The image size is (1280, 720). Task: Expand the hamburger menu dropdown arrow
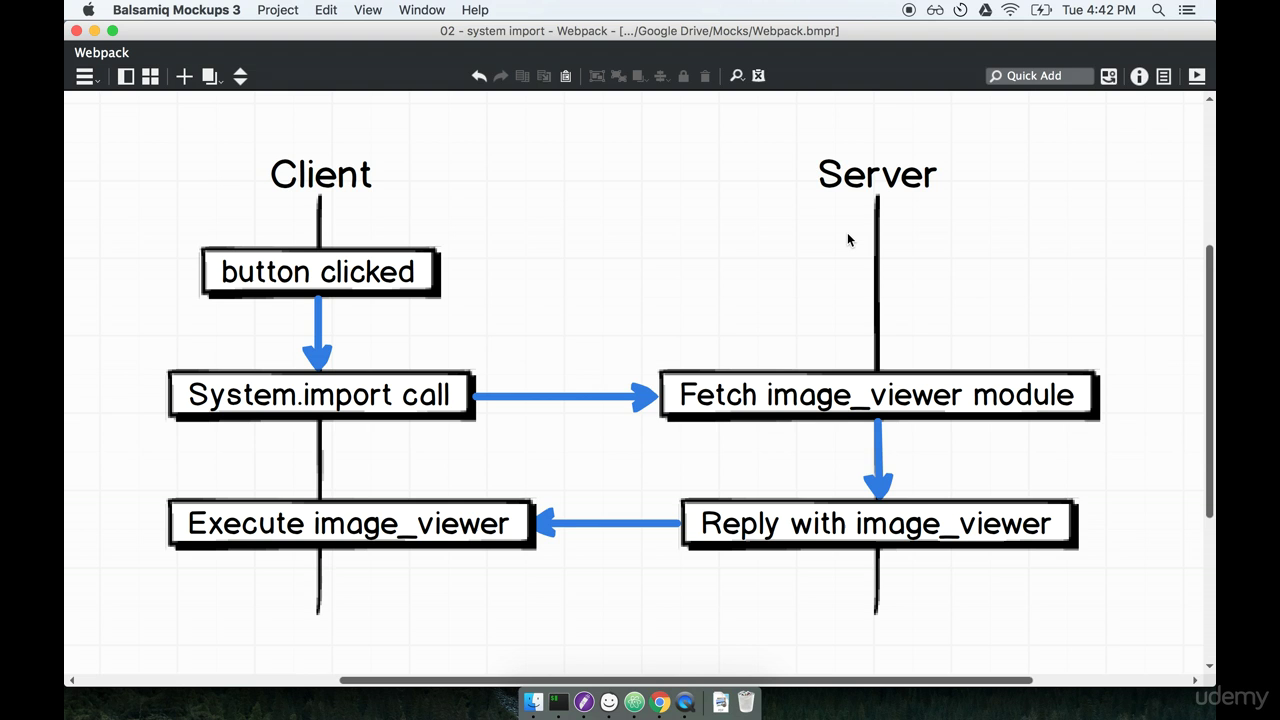tap(99, 84)
